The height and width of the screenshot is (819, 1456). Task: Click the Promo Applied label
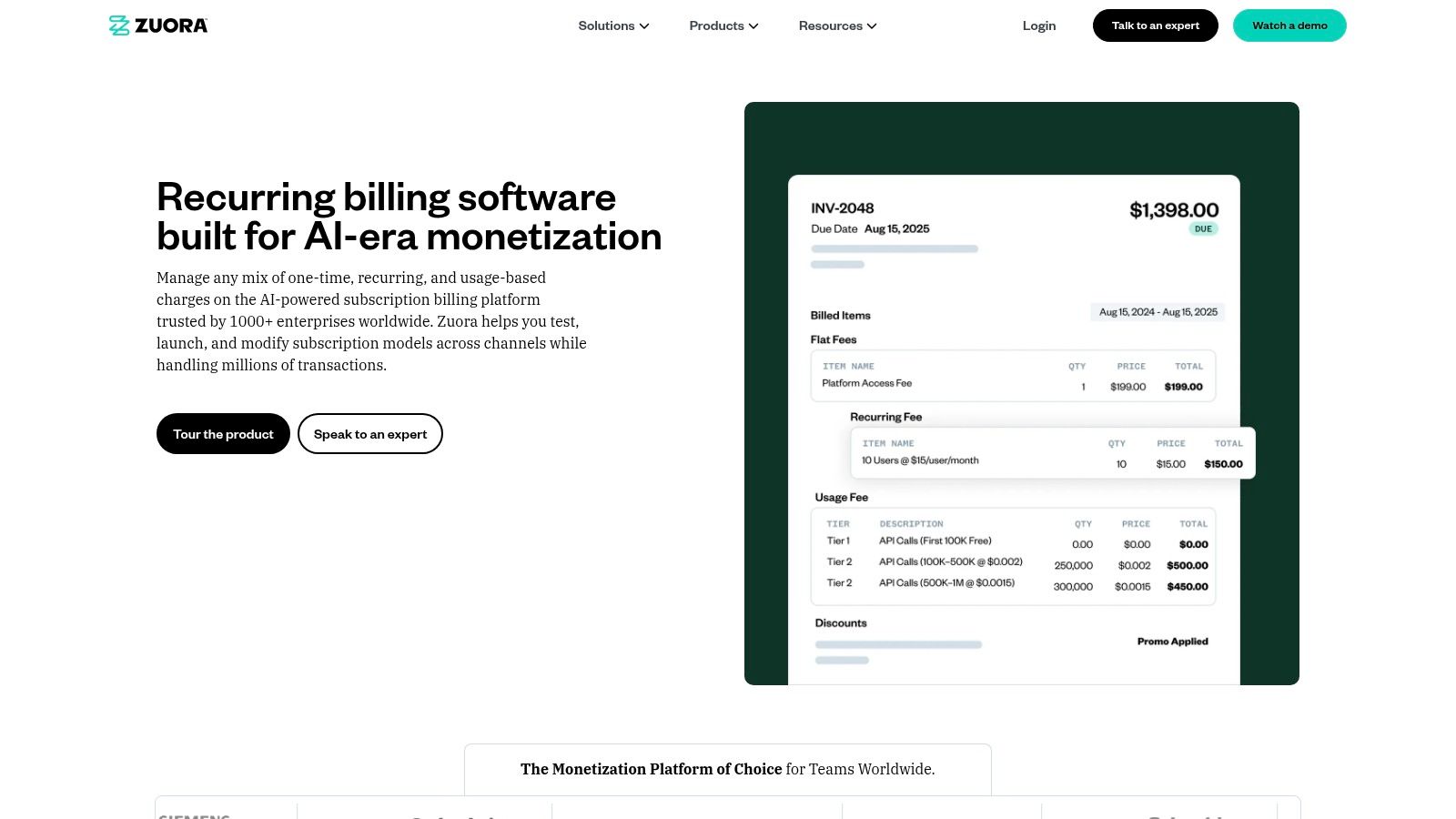(1173, 642)
